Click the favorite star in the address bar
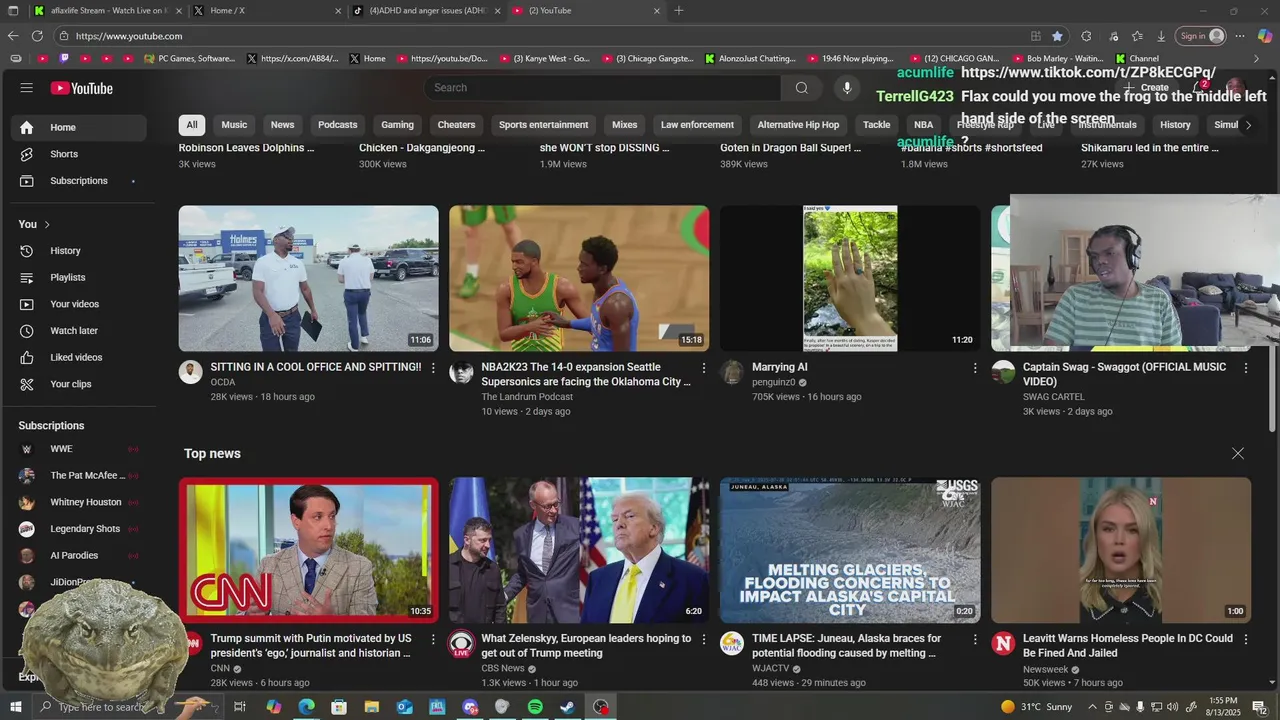1280x720 pixels. tap(1057, 36)
